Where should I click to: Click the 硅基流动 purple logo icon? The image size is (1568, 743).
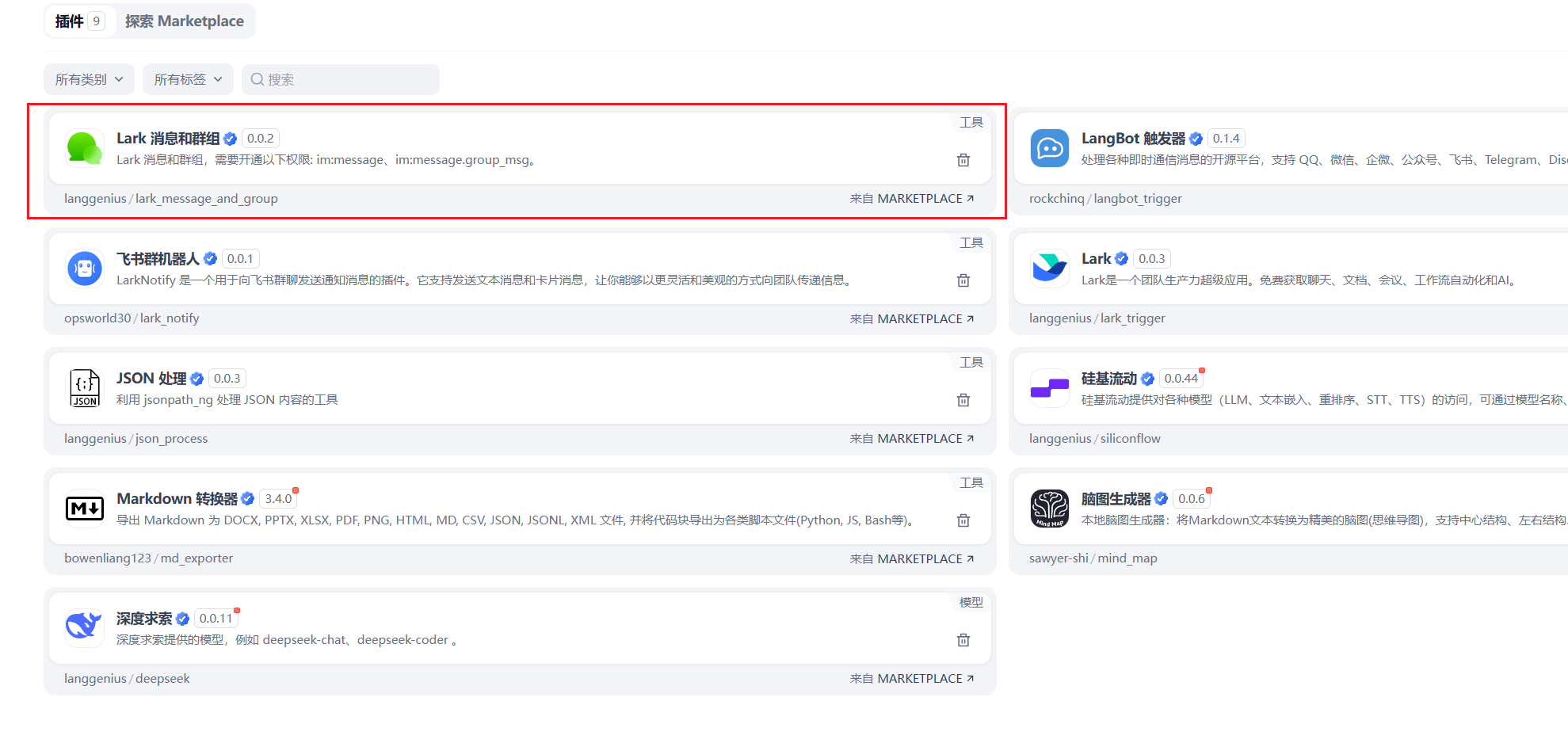pyautogui.click(x=1050, y=388)
